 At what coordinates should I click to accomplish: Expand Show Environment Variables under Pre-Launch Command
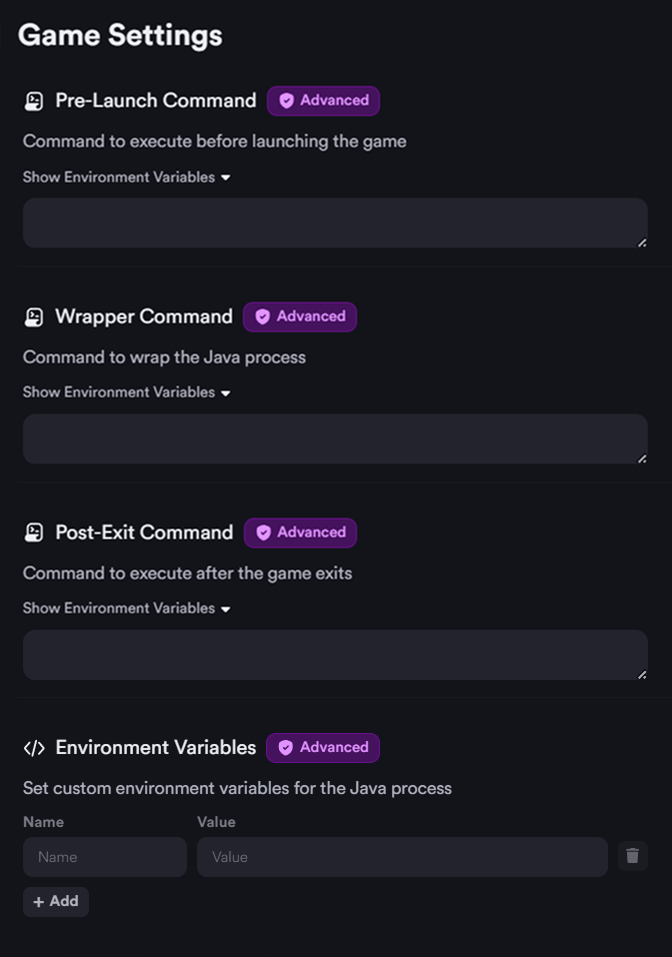pyautogui.click(x=127, y=177)
